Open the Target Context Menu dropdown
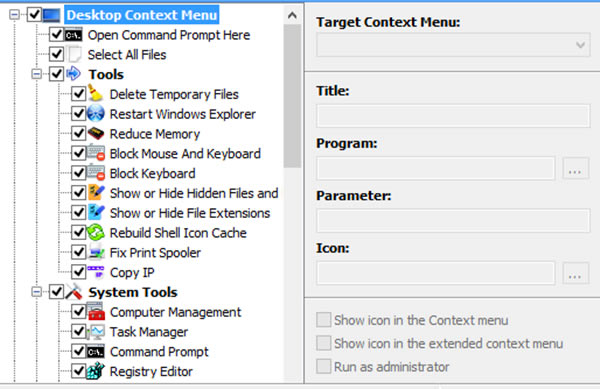The image size is (600, 389). tap(453, 45)
